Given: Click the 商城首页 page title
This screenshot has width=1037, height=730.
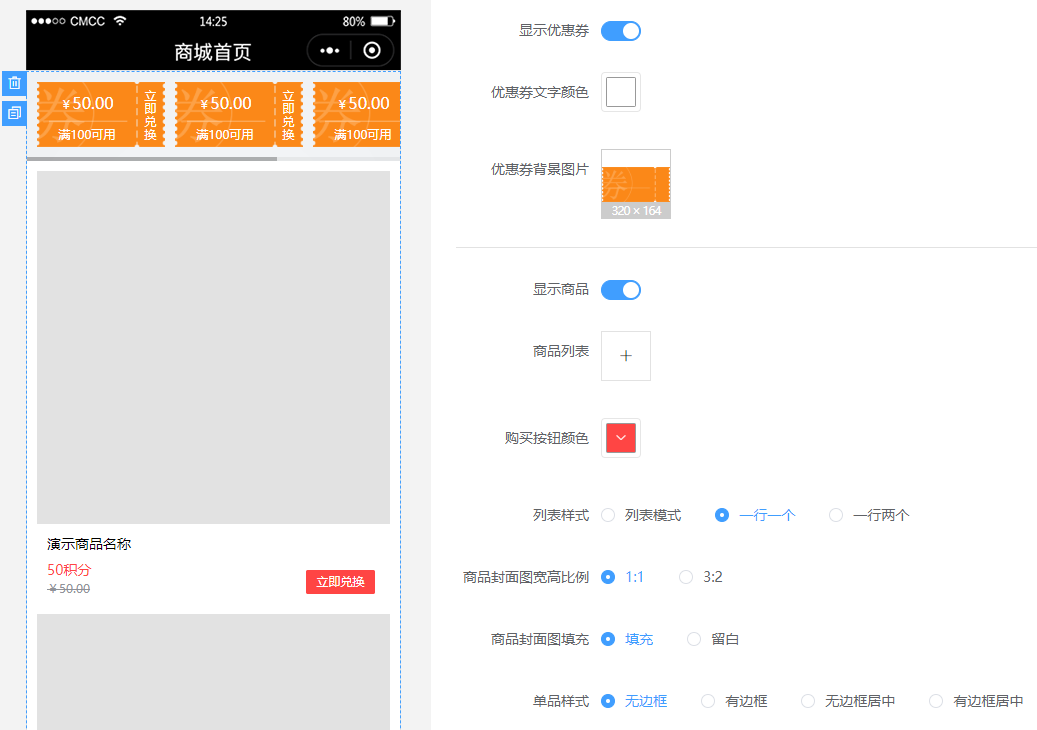Looking at the screenshot, I should pos(213,52).
